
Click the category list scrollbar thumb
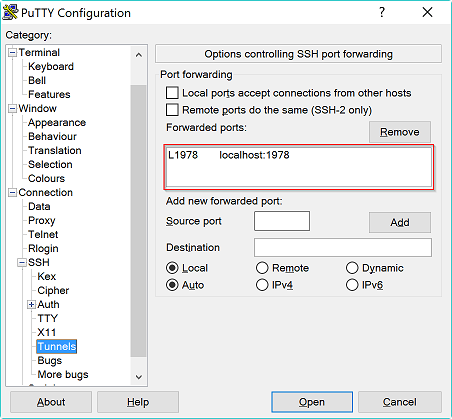tap(139, 221)
